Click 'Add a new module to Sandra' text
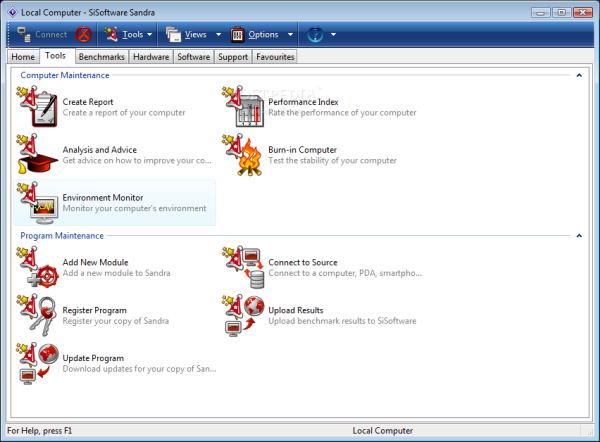This screenshot has height=442, width=600. coord(116,273)
